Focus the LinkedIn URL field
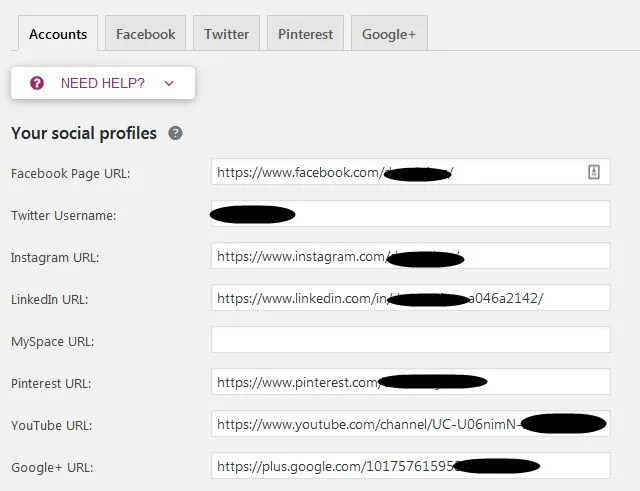 pos(411,298)
